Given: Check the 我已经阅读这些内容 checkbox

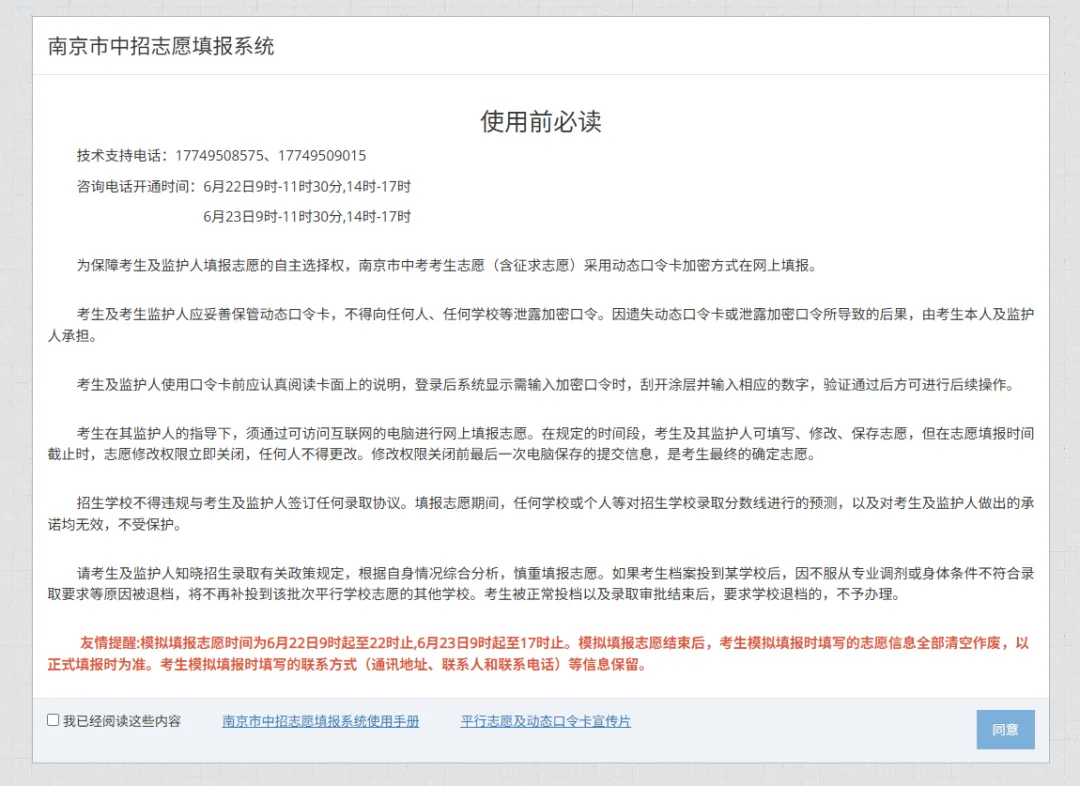Looking at the screenshot, I should [53, 720].
